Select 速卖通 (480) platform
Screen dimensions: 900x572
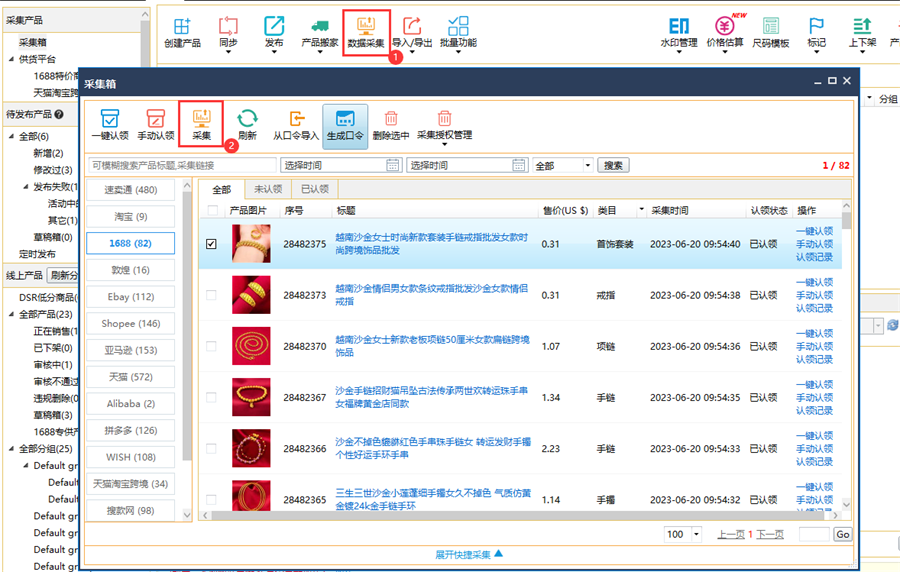(130, 190)
